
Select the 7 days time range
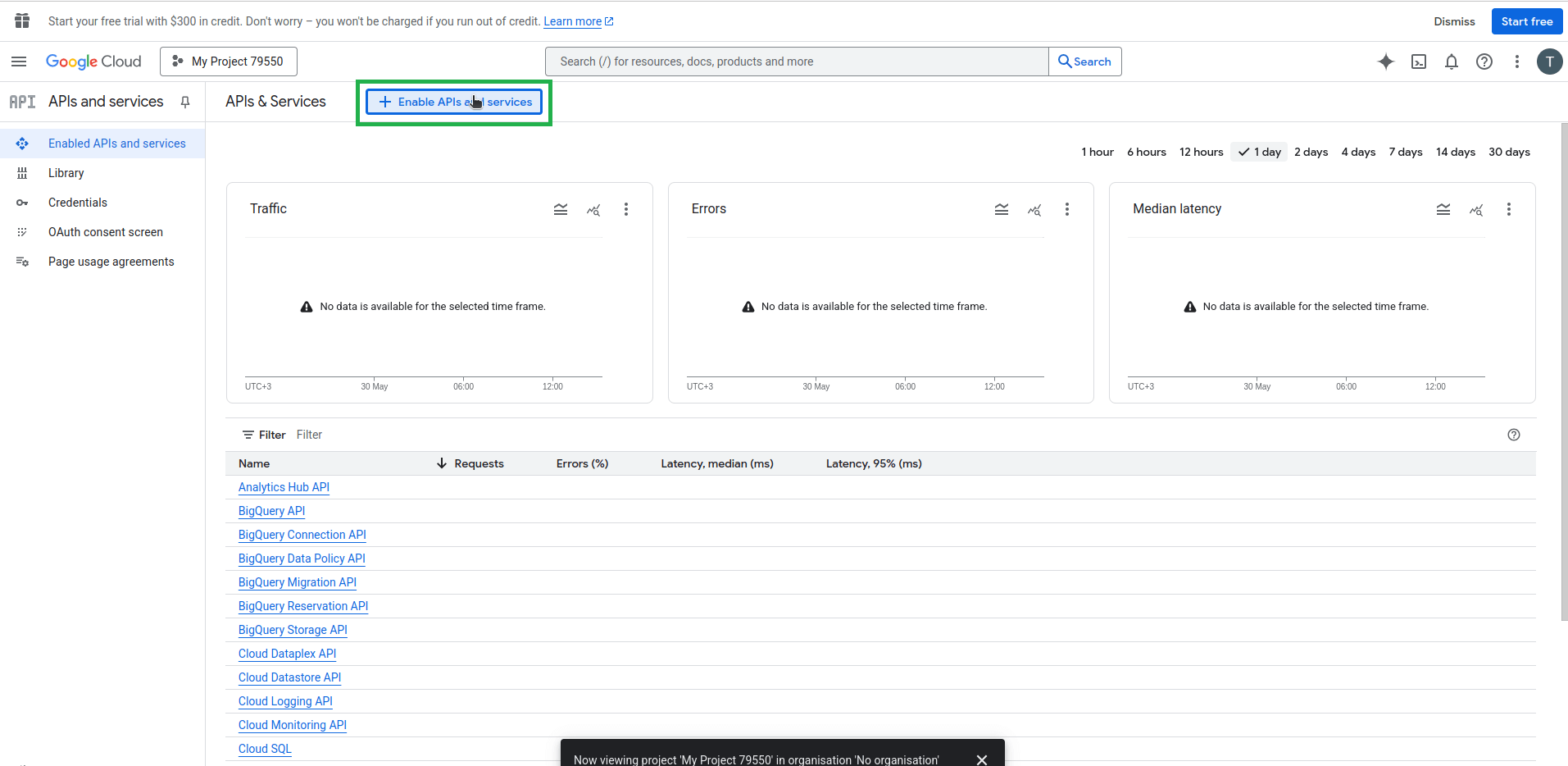click(x=1405, y=152)
